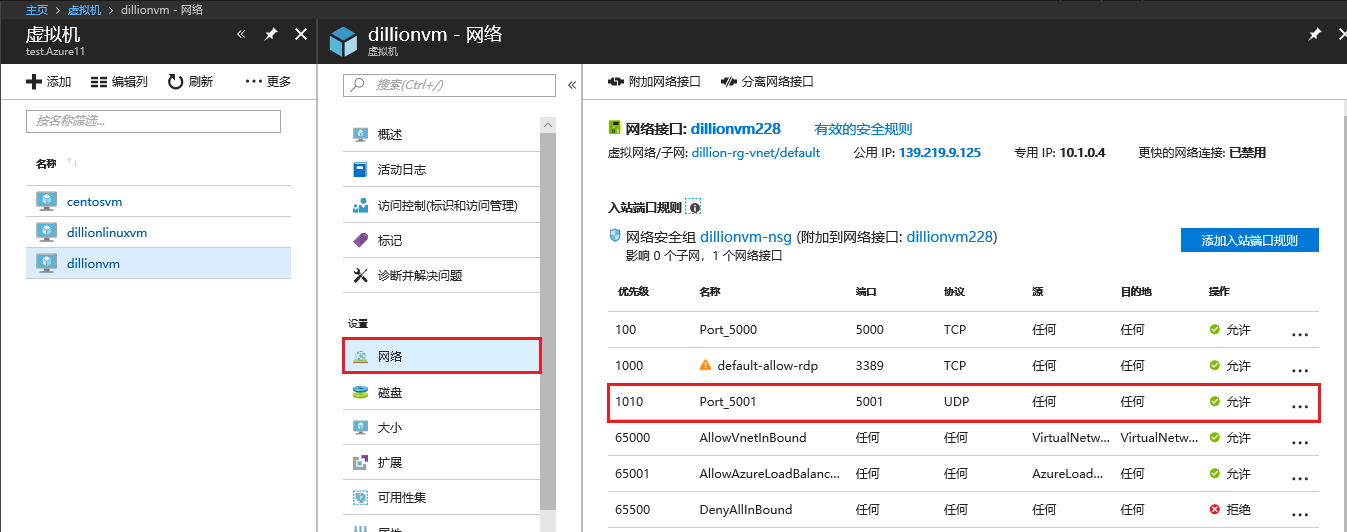
Task: Open 编辑列 column editor
Action: click(118, 82)
